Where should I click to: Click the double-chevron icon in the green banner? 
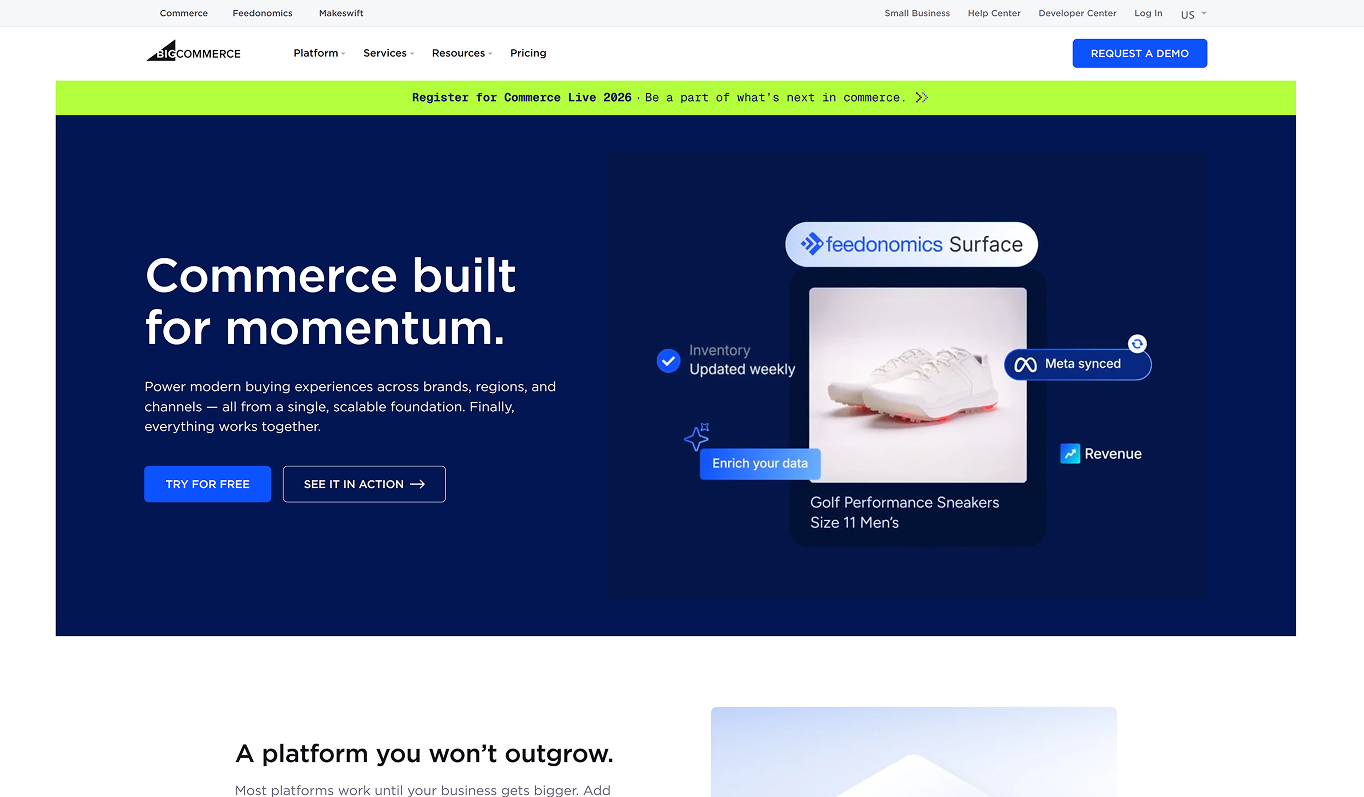[921, 97]
